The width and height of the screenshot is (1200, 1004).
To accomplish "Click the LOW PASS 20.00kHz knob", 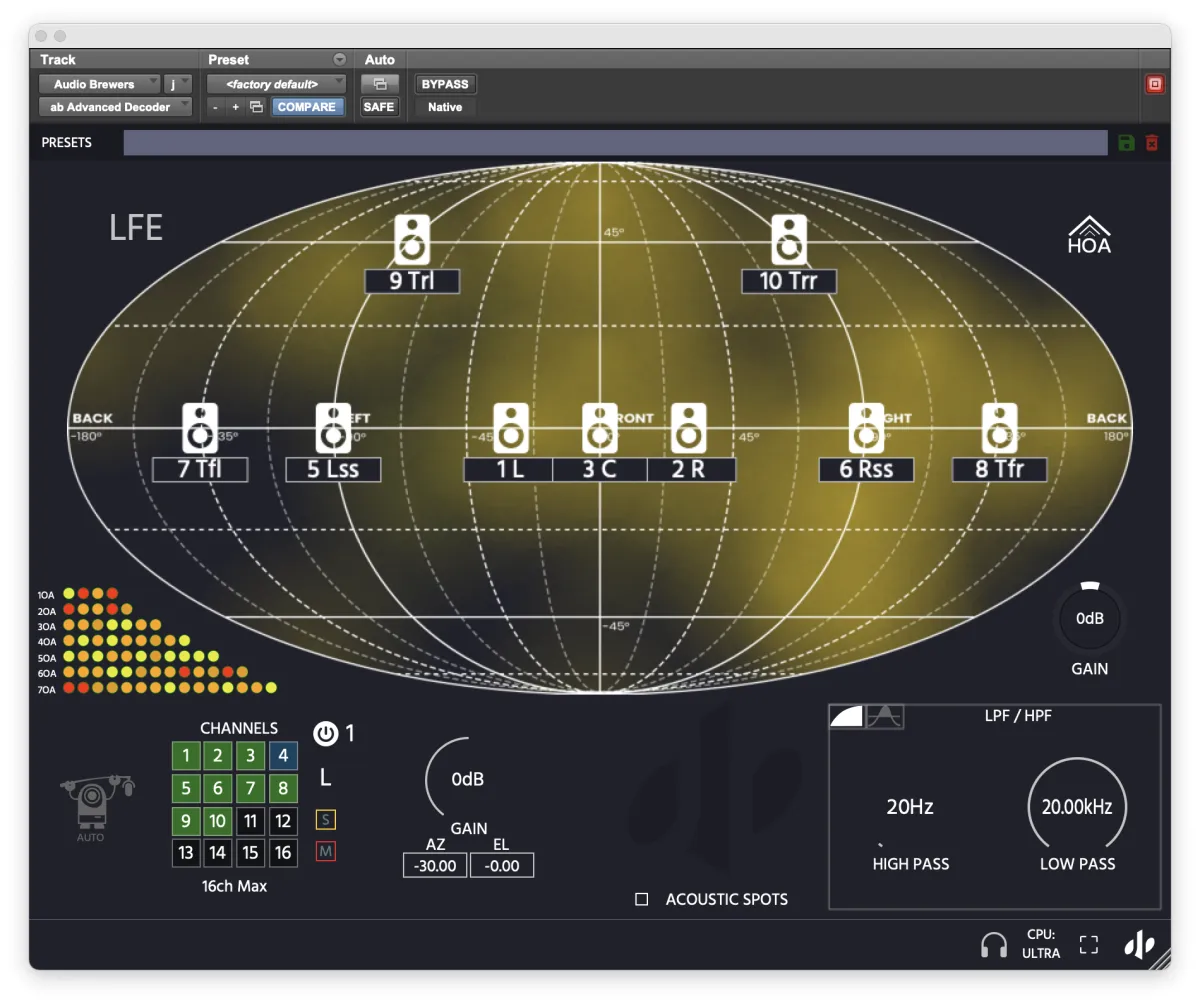I will pos(1077,806).
